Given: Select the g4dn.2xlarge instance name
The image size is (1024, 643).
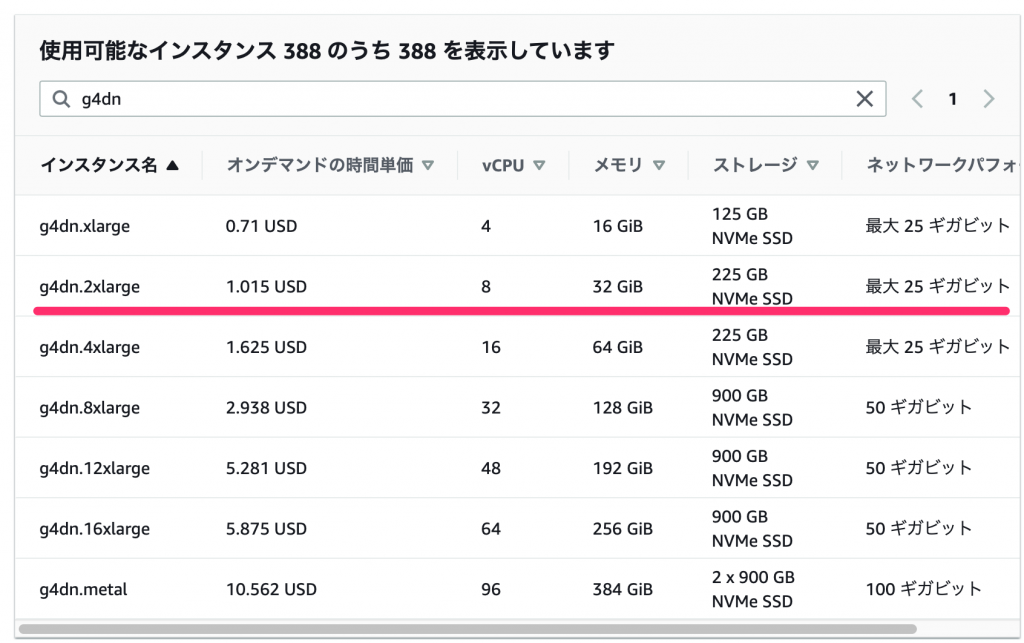Looking at the screenshot, I should point(89,287).
